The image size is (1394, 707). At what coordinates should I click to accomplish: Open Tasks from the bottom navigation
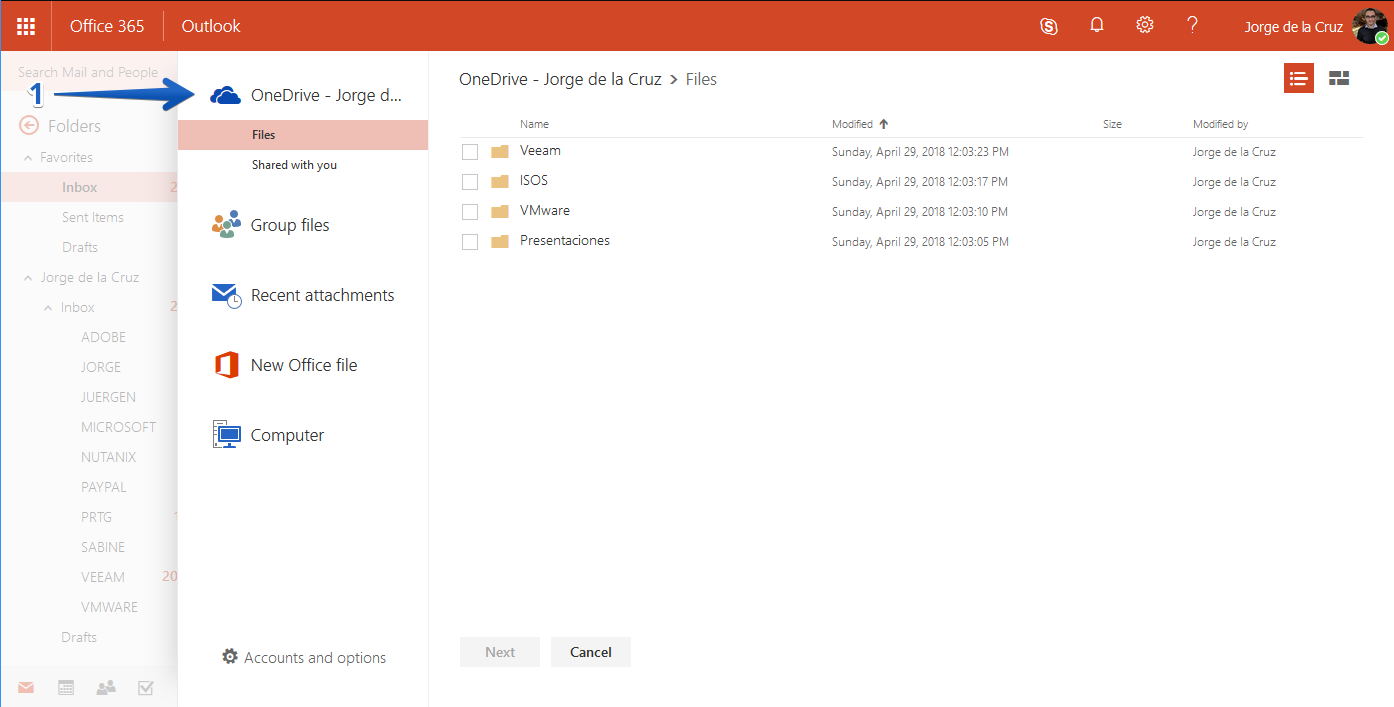click(146, 687)
